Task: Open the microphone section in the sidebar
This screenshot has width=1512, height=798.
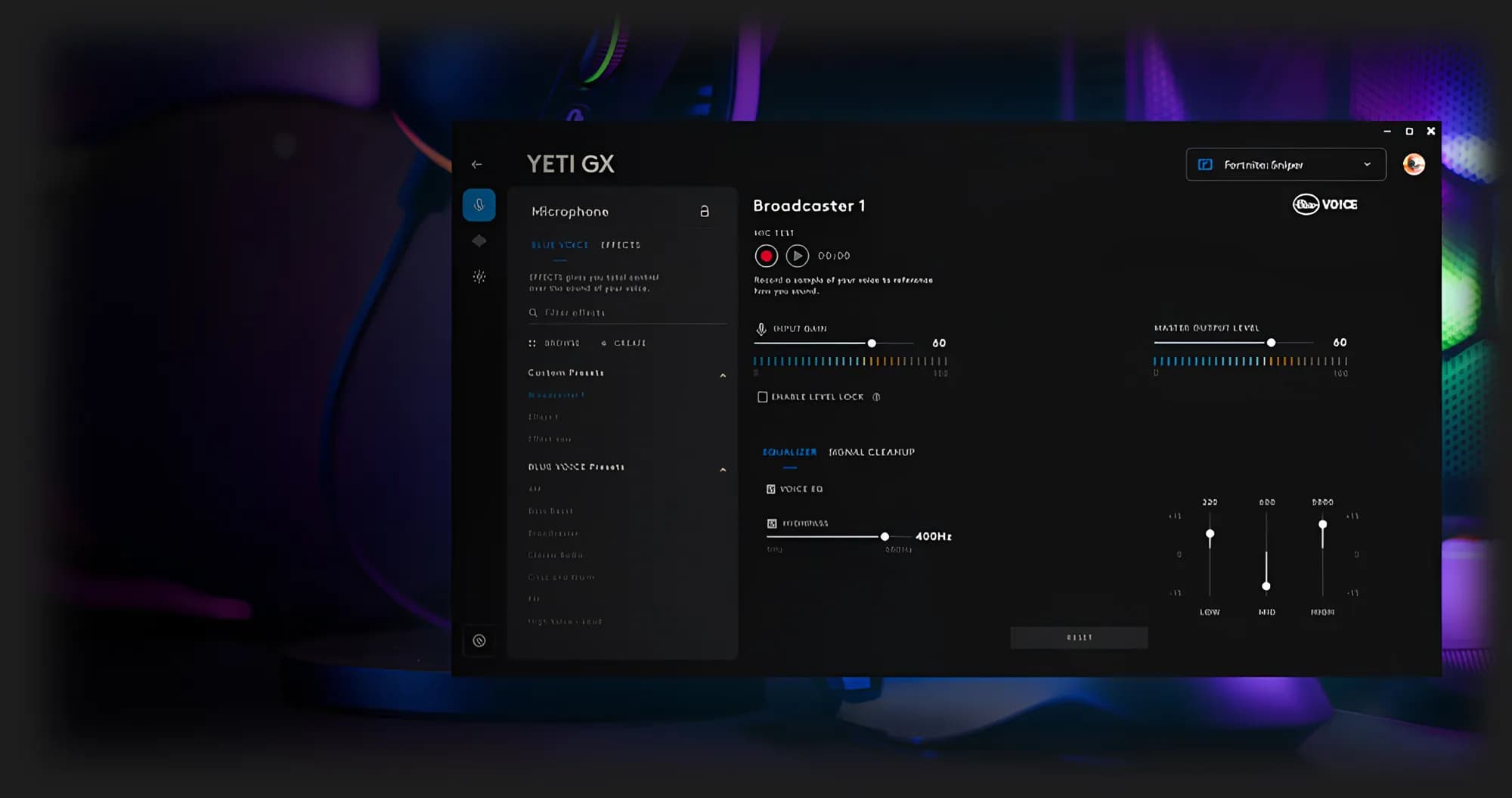Action: click(479, 205)
